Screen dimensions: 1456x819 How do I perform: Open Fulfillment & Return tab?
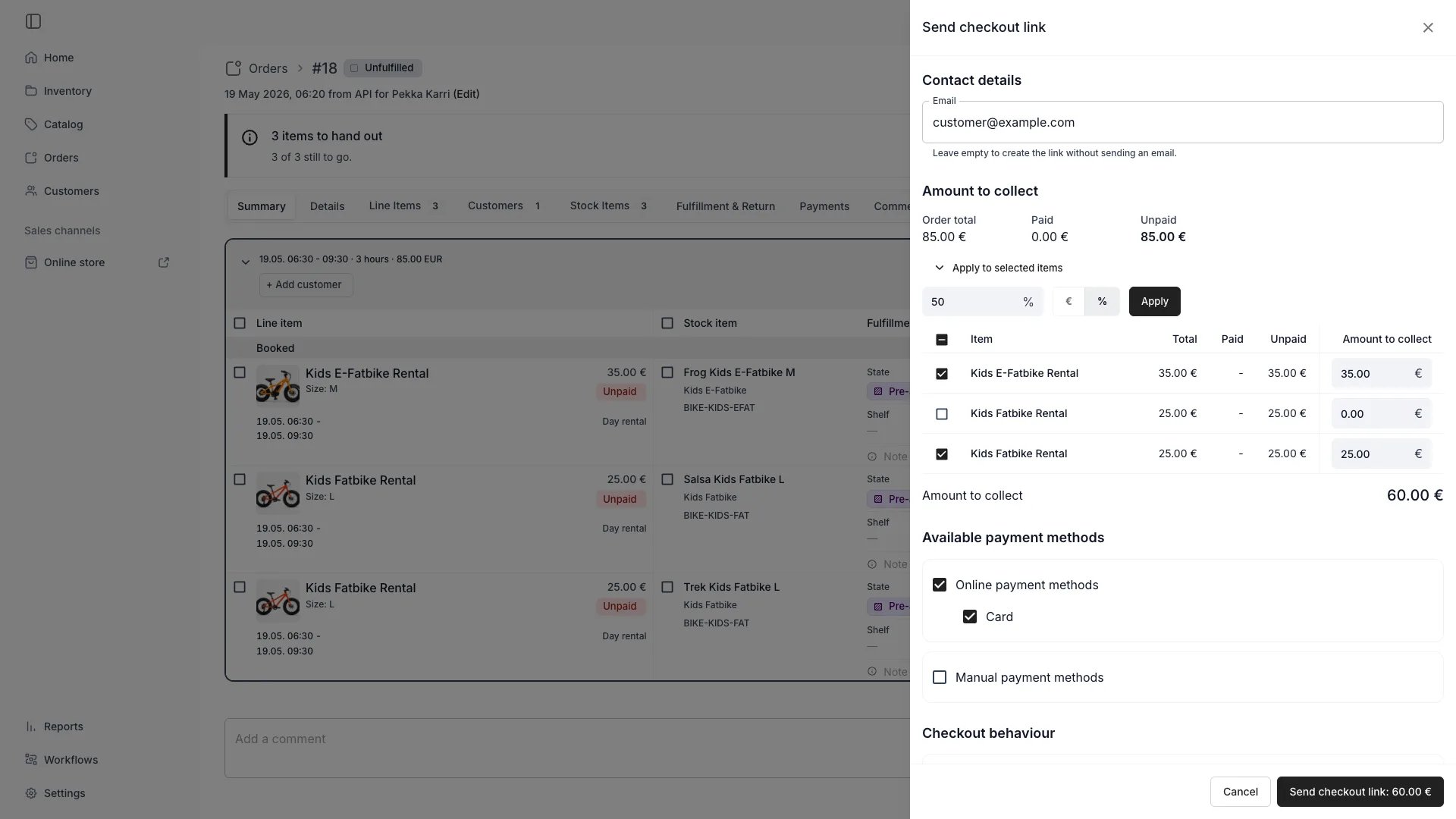point(726,206)
